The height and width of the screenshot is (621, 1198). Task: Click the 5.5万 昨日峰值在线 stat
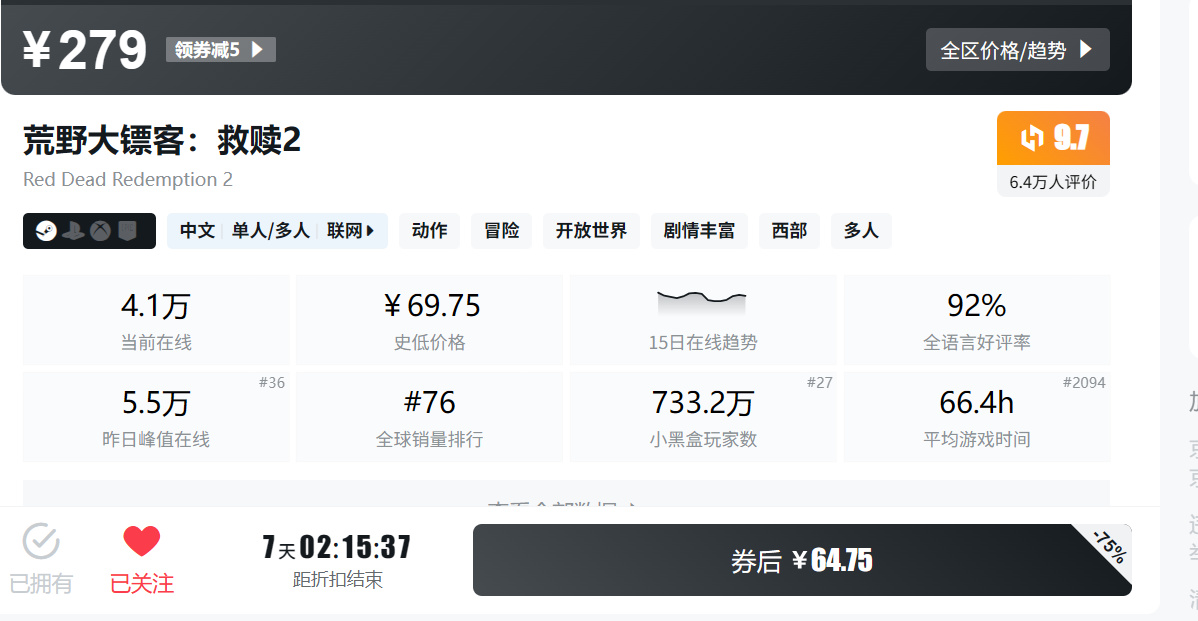pos(156,417)
